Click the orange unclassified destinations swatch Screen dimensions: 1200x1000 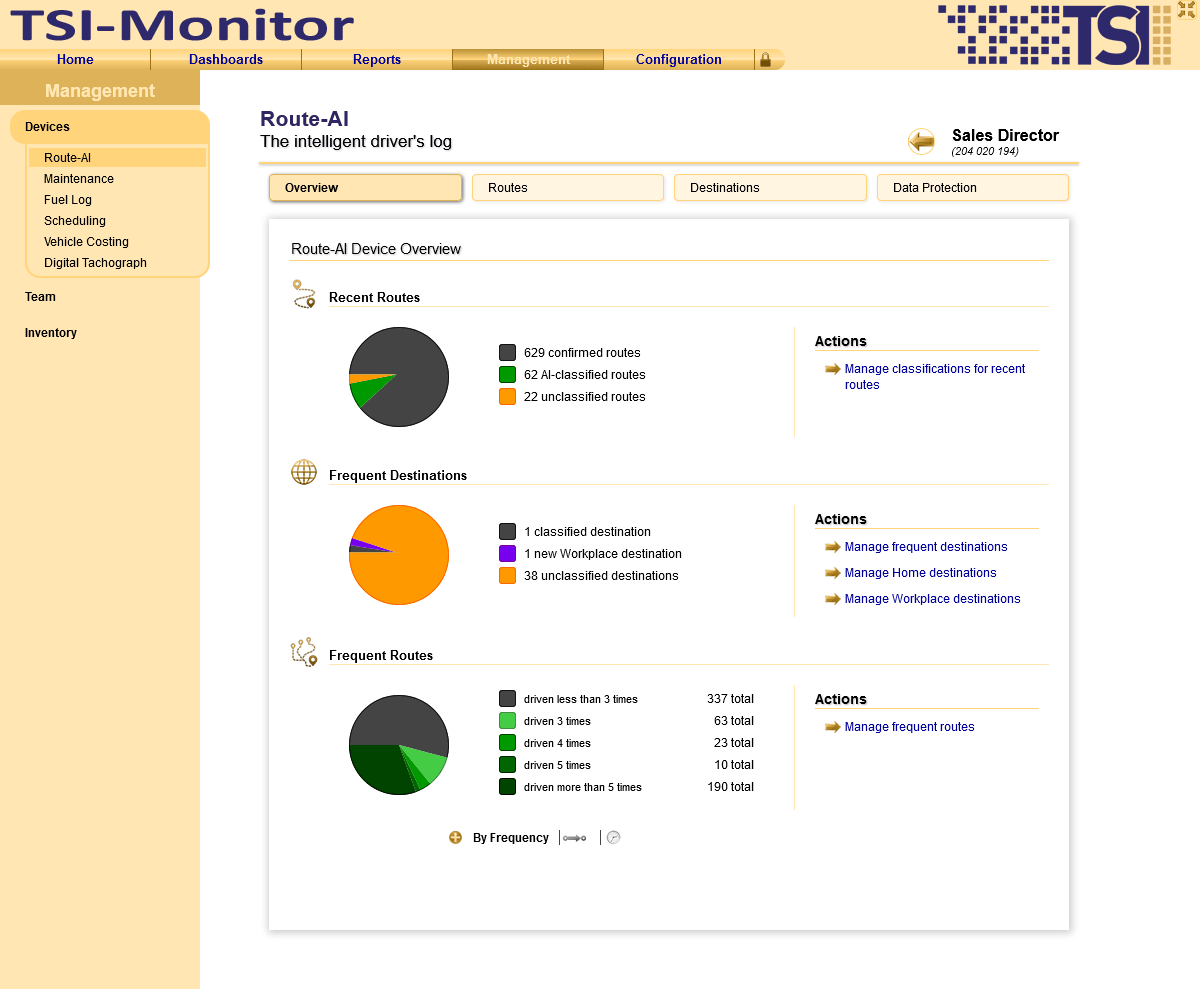pyautogui.click(x=507, y=576)
